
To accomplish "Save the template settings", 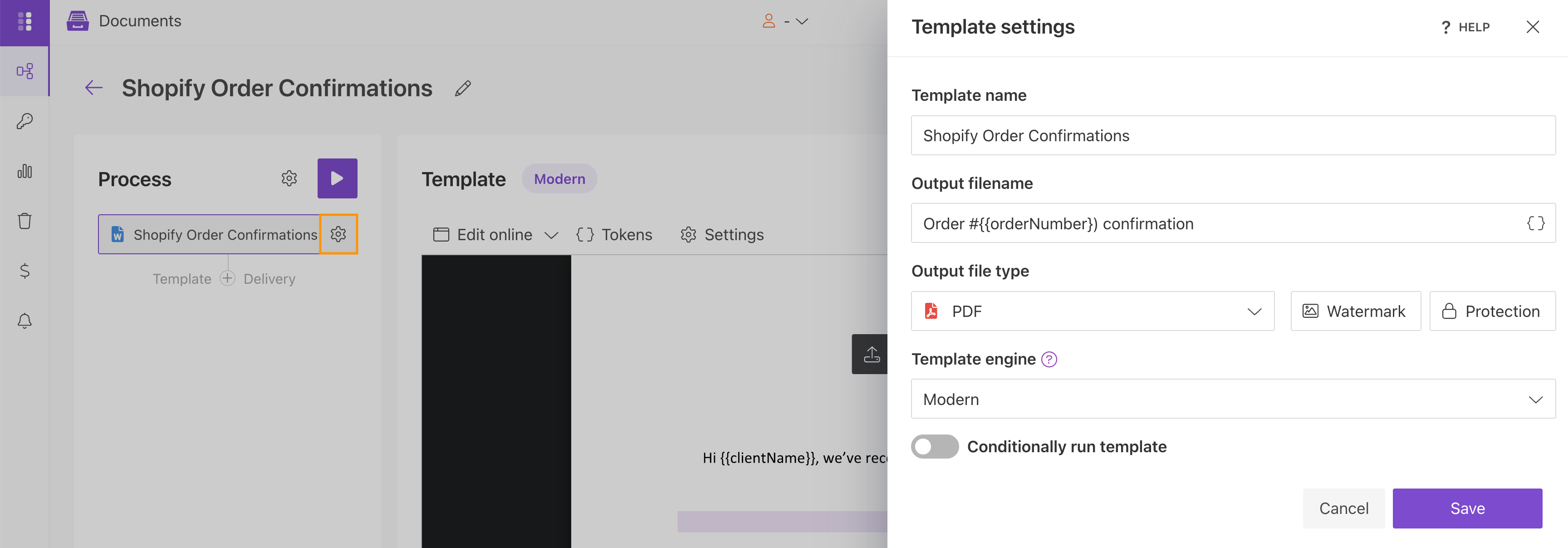I will [1467, 509].
